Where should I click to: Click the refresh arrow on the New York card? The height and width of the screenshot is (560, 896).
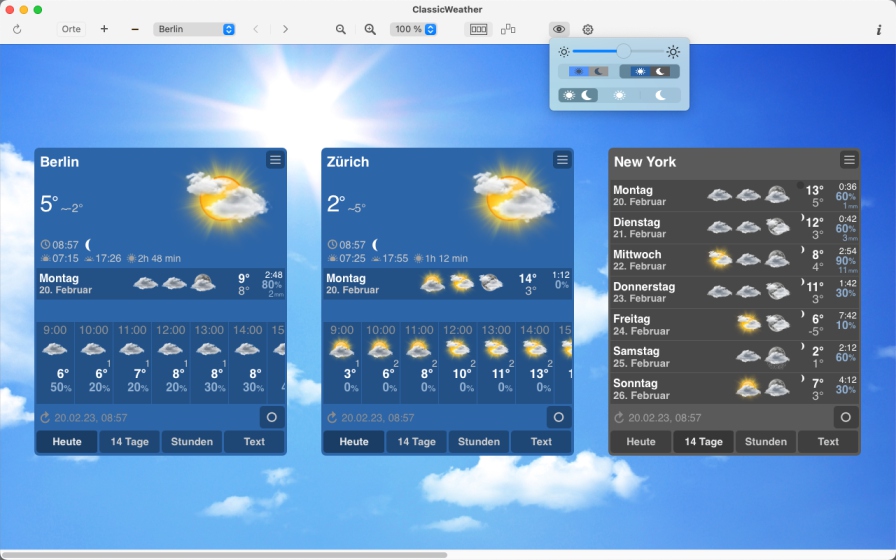[619, 418]
